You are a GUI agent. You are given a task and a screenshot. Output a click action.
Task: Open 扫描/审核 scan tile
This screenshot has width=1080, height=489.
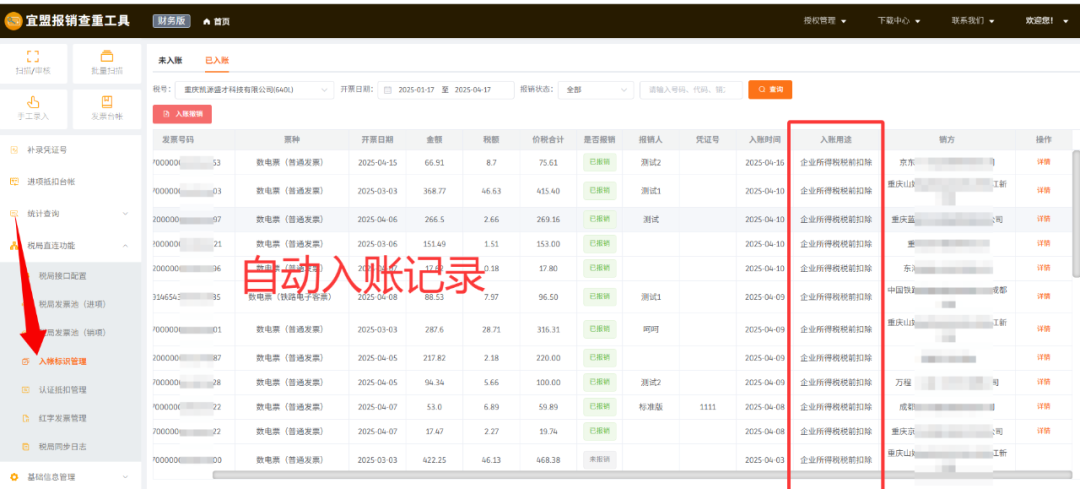[x=33, y=63]
